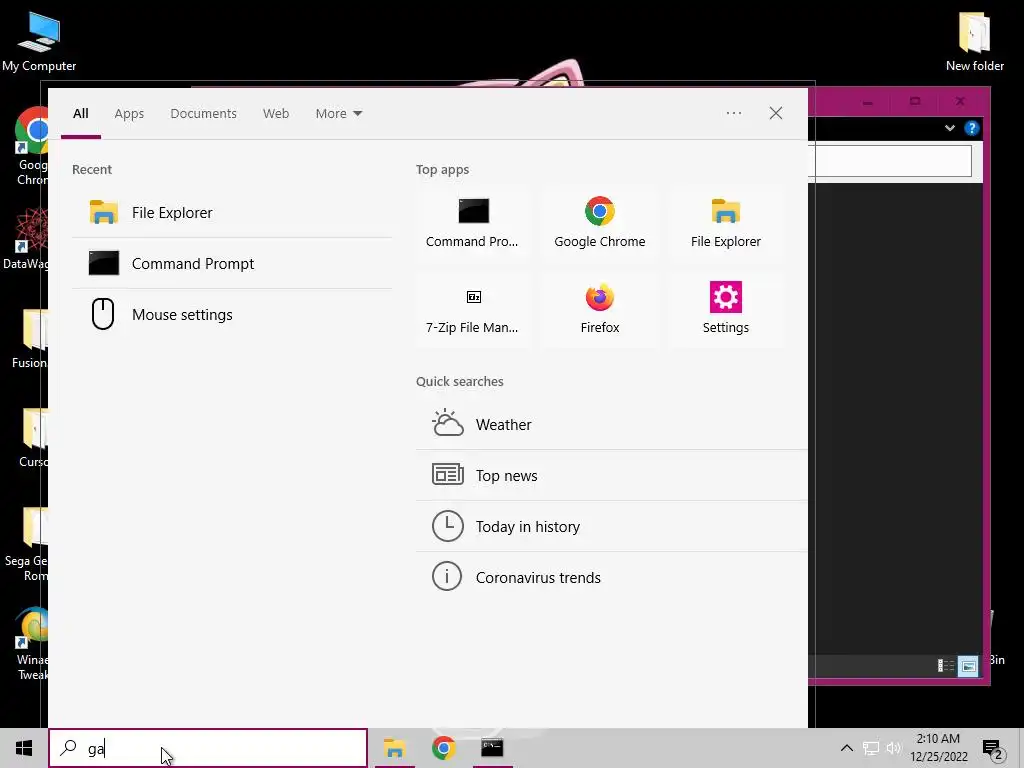Viewport: 1024px width, 768px height.
Task: Launch 7-Zip File Manager tile
Action: point(472,310)
